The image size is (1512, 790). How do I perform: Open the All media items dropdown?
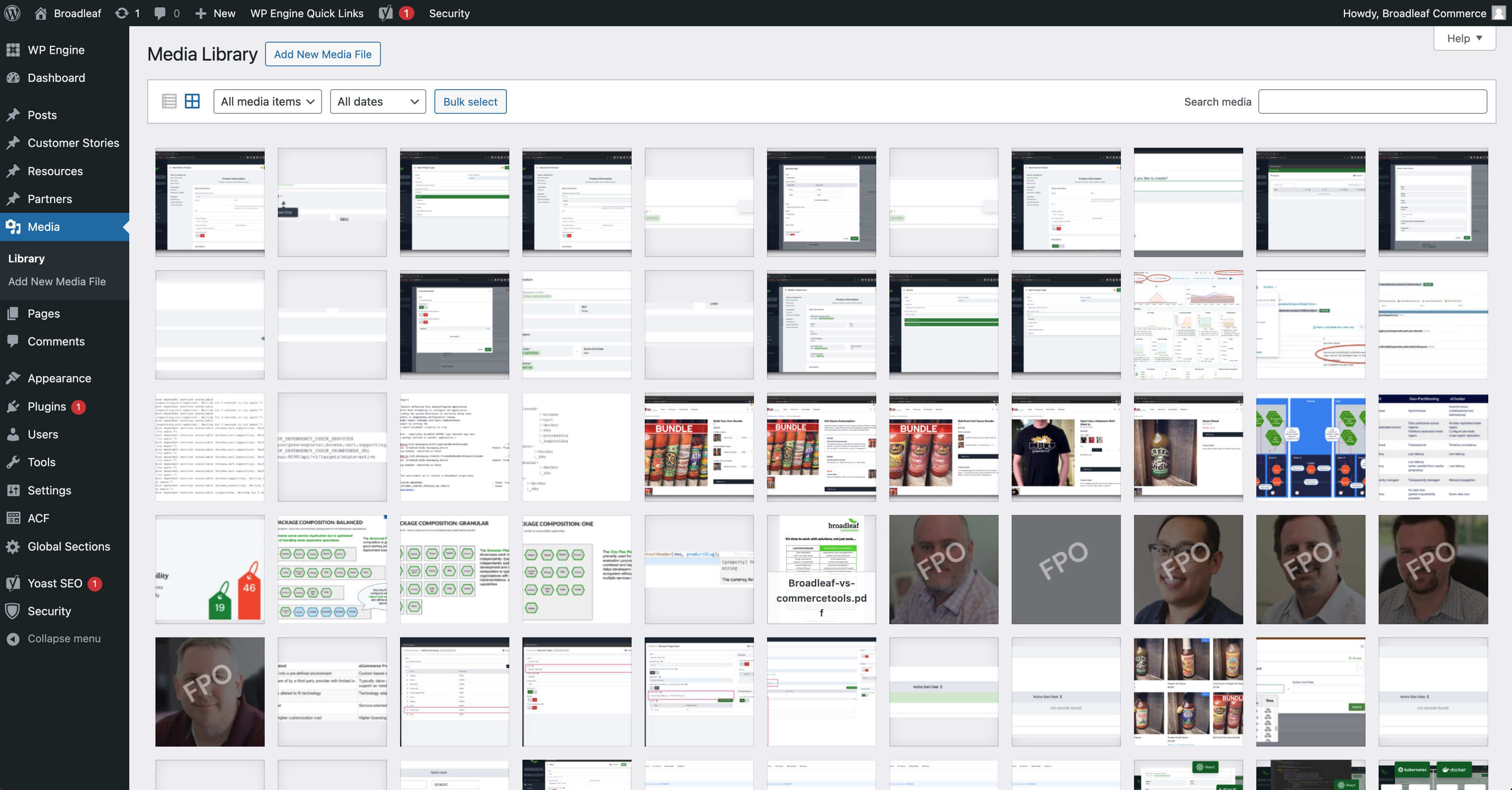click(x=268, y=101)
